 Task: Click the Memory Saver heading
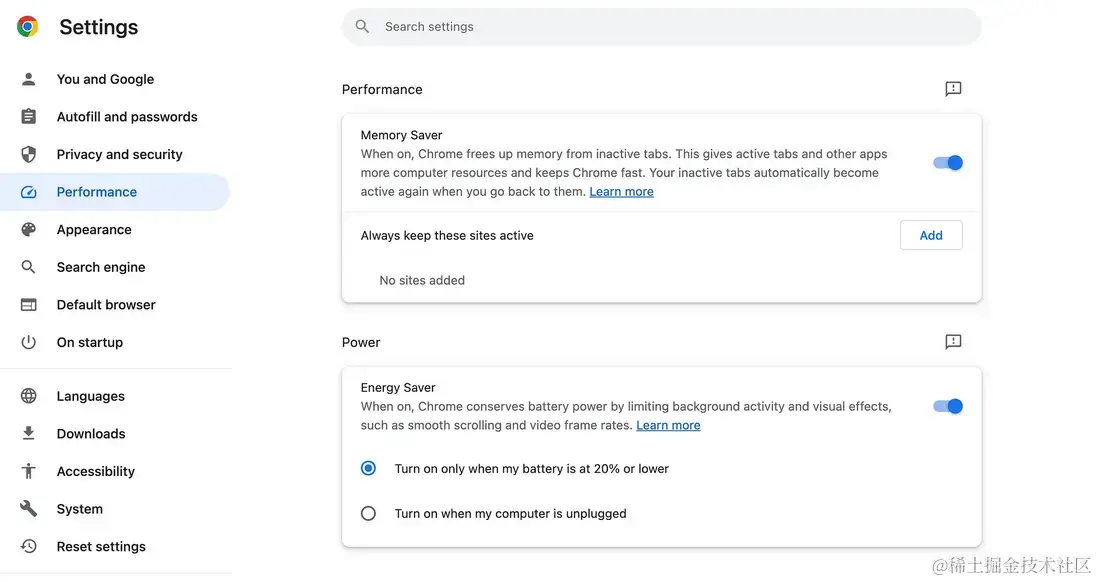401,134
